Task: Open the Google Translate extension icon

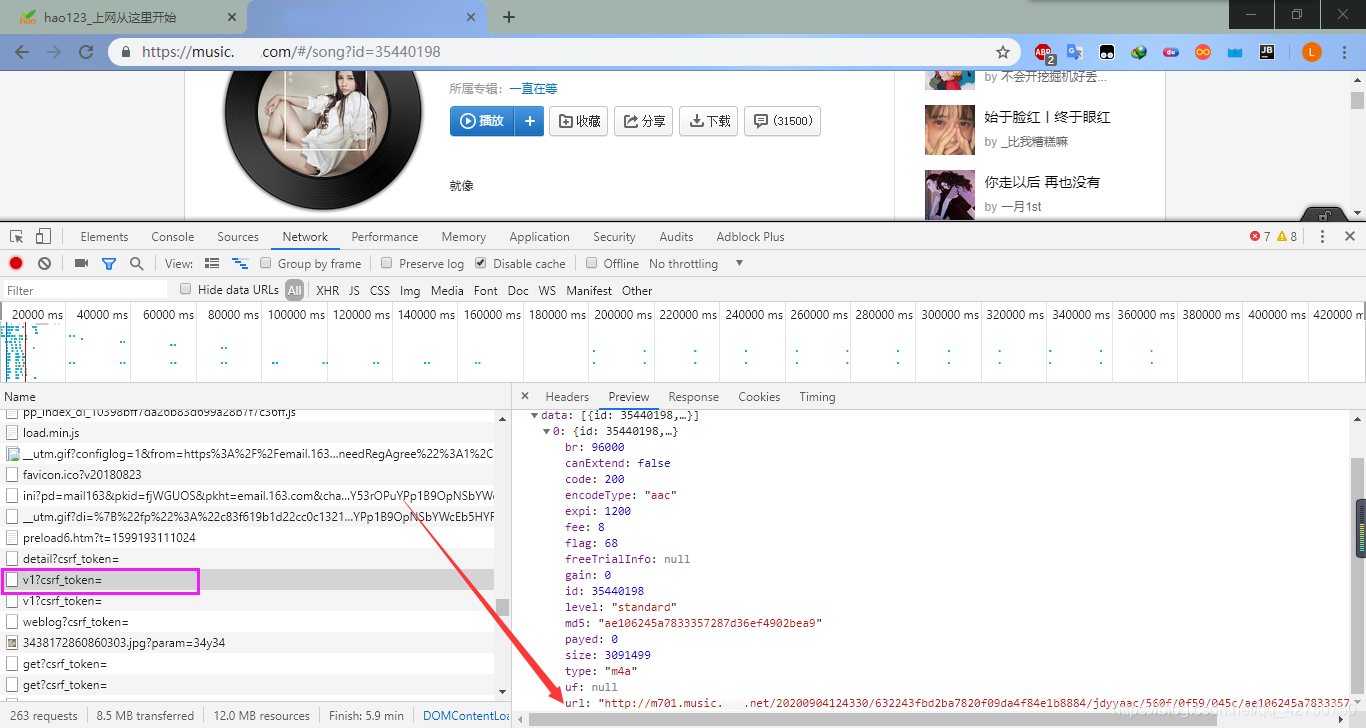Action: pyautogui.click(x=1075, y=52)
